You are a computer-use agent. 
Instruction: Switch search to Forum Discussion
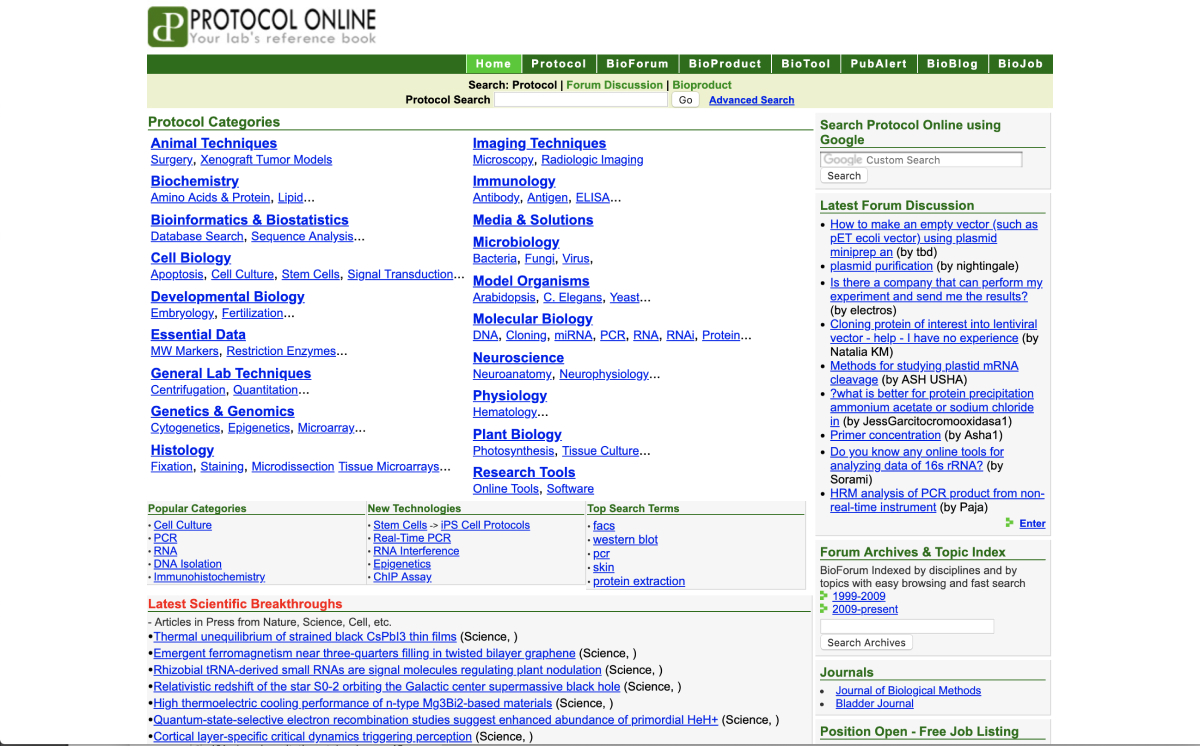point(614,85)
